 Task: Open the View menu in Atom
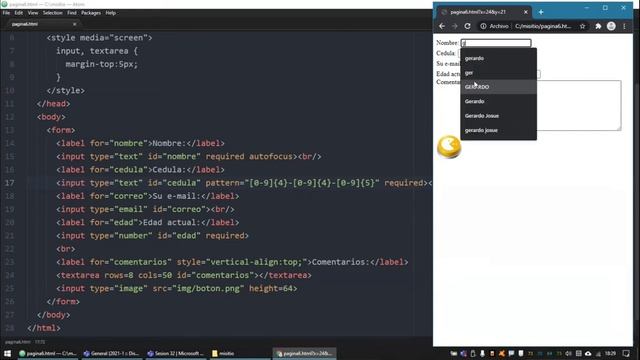(33, 13)
